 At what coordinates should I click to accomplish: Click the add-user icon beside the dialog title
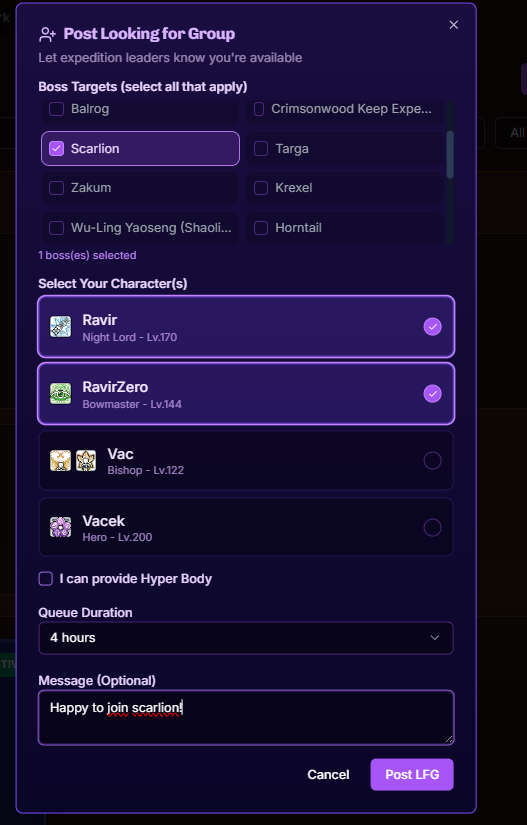47,35
